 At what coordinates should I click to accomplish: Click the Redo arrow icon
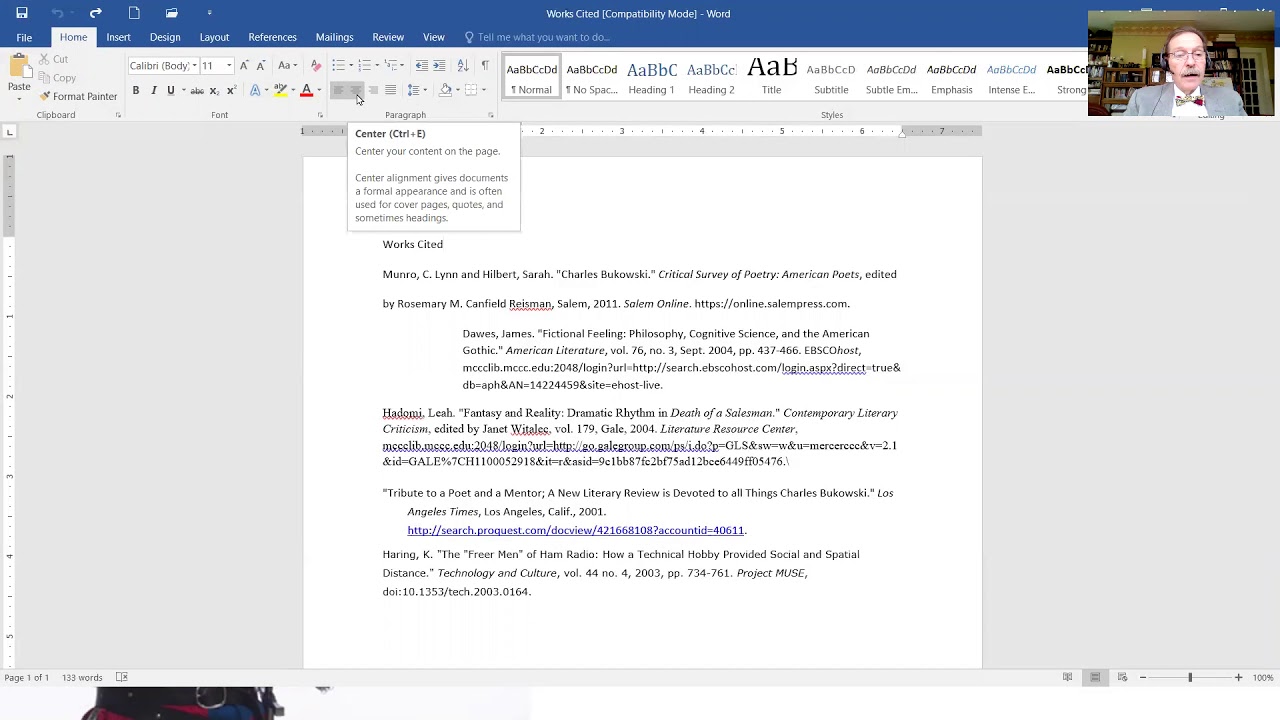[x=95, y=13]
